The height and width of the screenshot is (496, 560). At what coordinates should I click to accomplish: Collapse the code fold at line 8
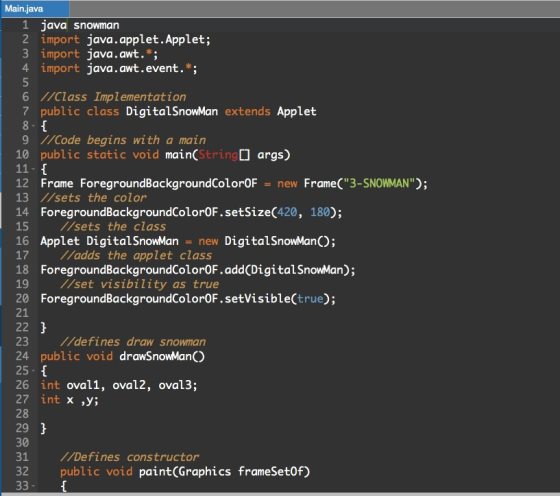pos(33,126)
